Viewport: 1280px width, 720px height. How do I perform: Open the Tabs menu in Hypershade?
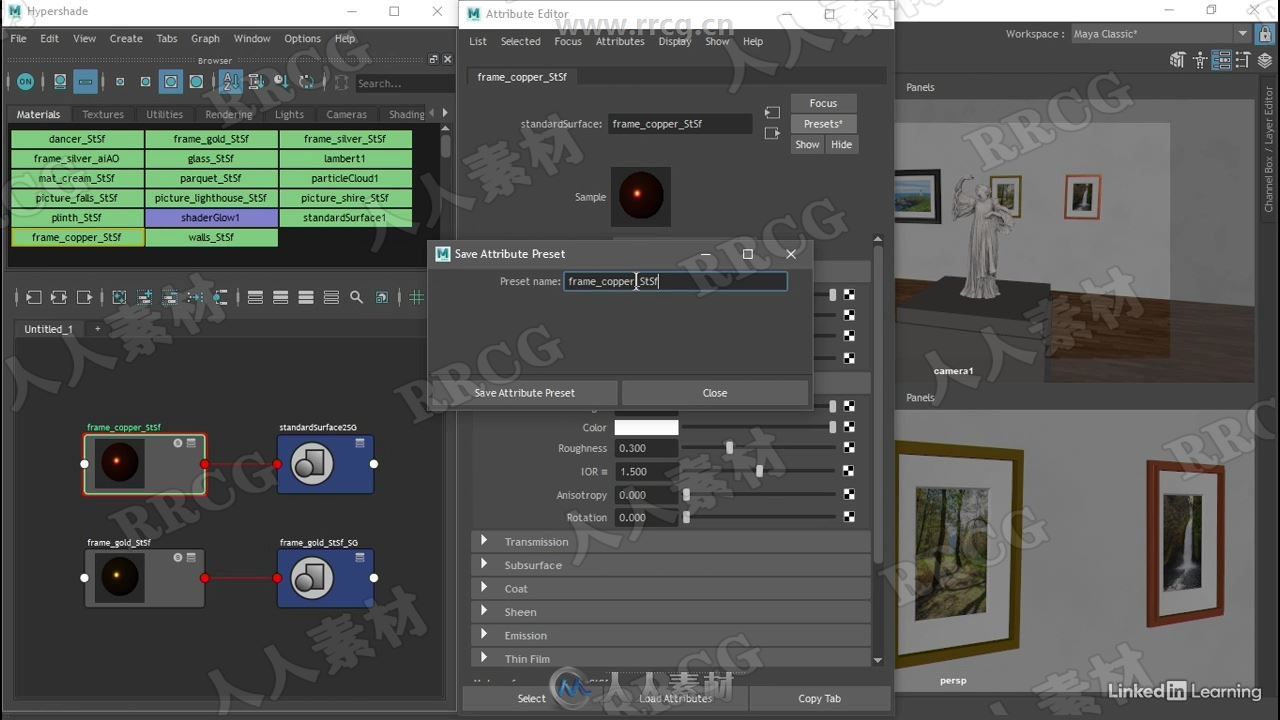(x=167, y=39)
